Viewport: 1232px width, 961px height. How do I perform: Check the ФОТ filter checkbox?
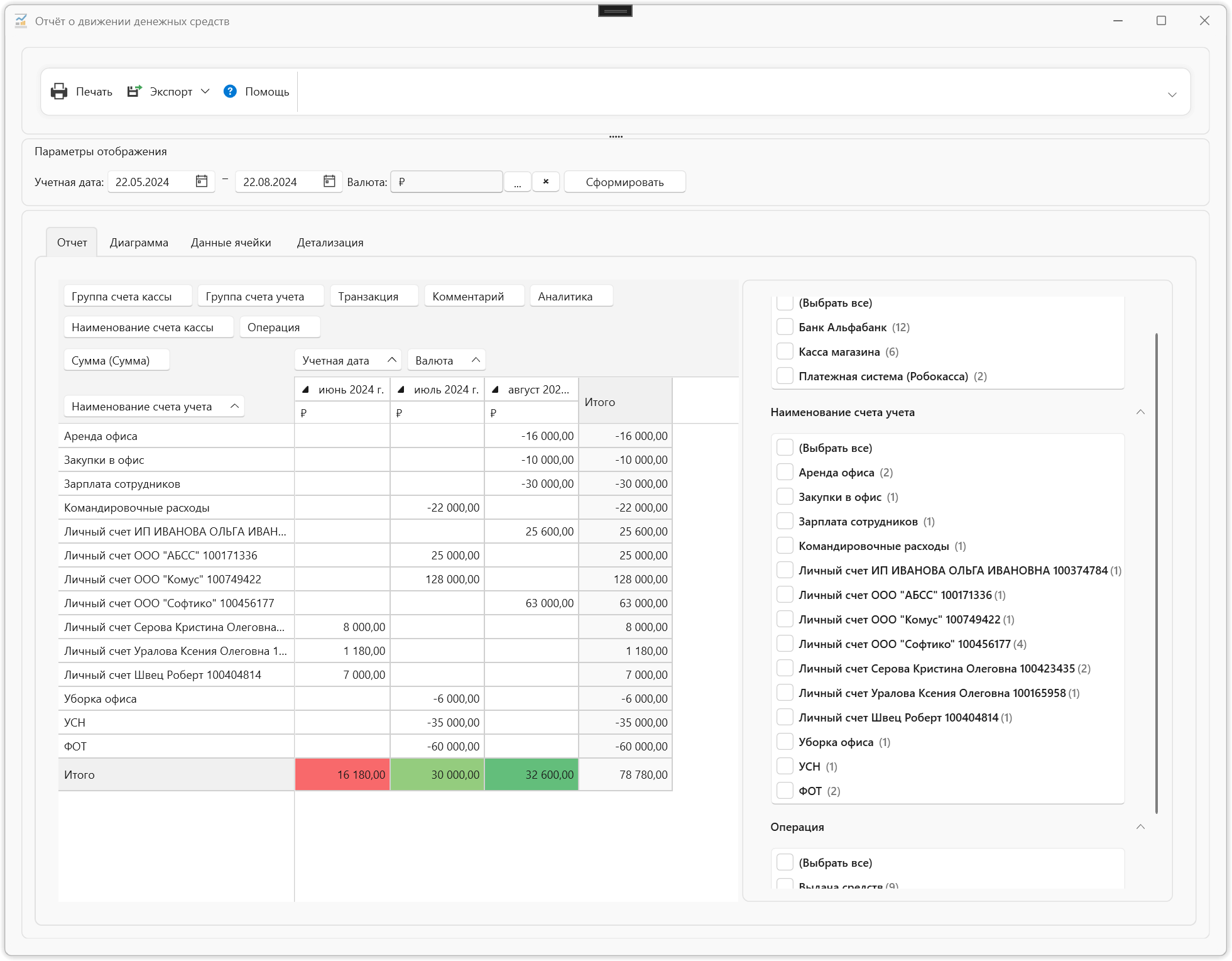point(785,791)
